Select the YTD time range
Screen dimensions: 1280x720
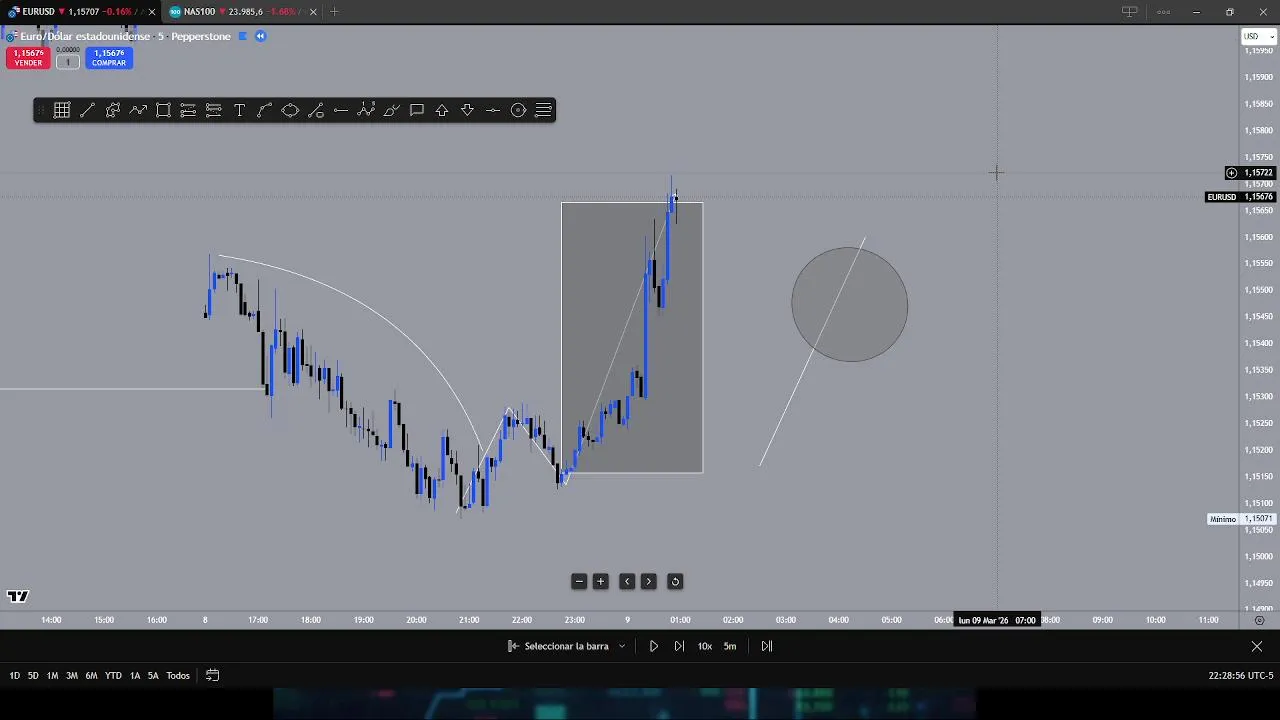113,675
